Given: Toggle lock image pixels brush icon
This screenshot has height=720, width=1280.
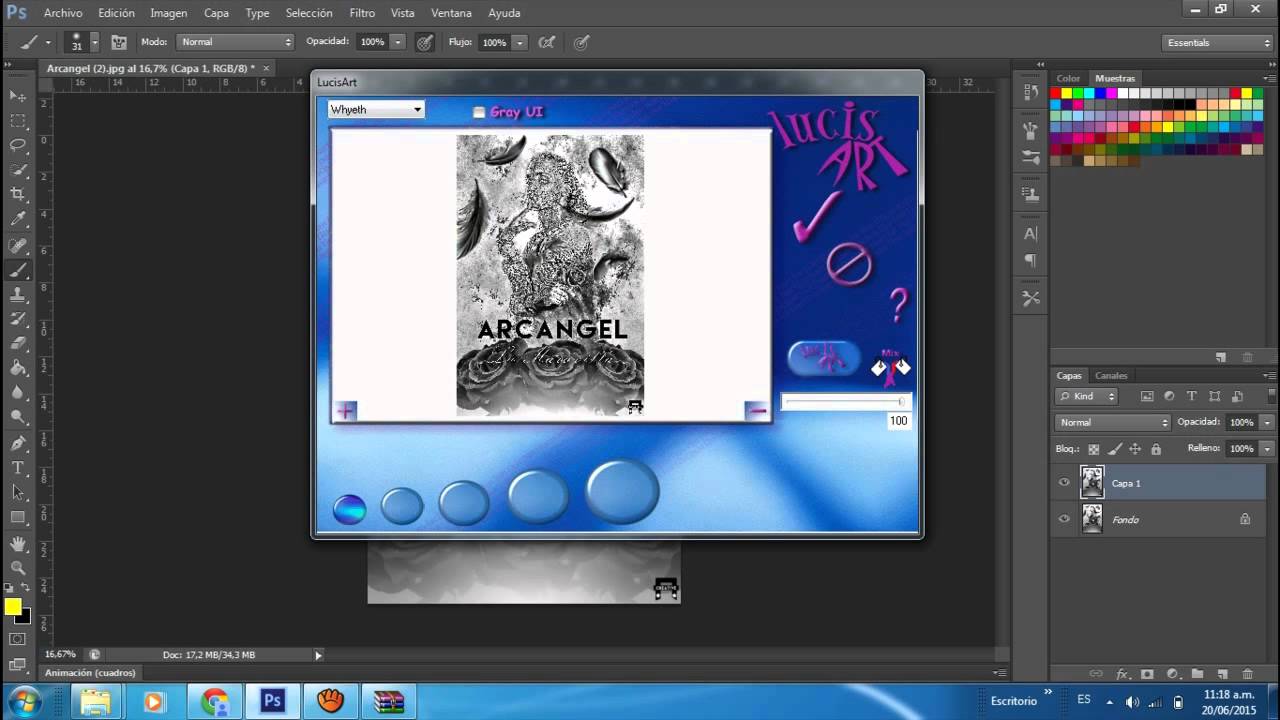Looking at the screenshot, I should 1114,449.
